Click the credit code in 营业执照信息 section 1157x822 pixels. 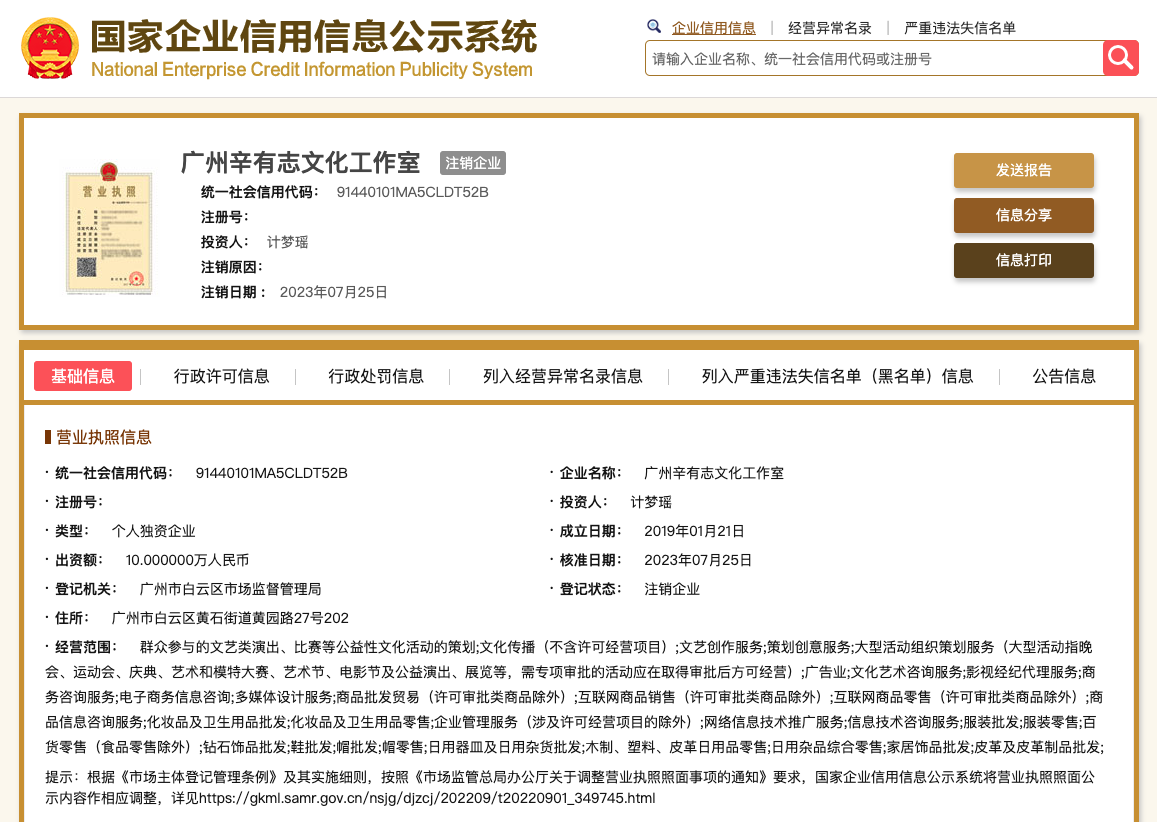[x=272, y=473]
